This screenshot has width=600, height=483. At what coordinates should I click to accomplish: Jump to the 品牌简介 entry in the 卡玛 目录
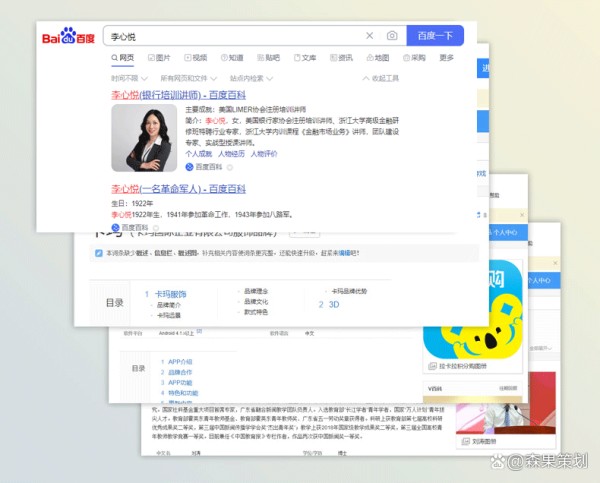point(169,305)
